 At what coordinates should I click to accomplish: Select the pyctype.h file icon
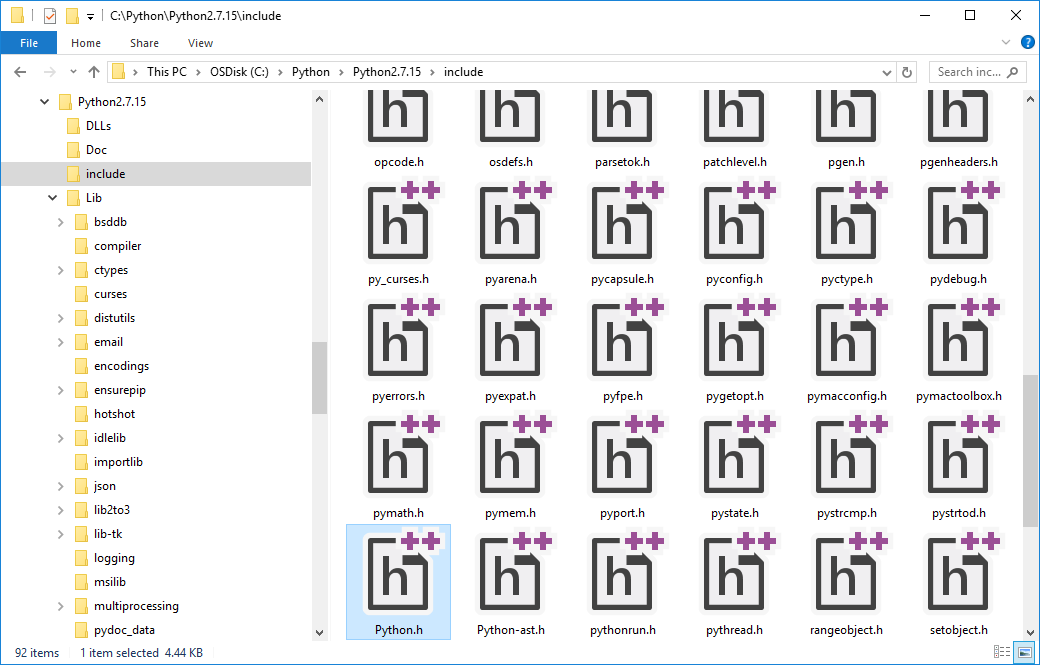tap(846, 223)
